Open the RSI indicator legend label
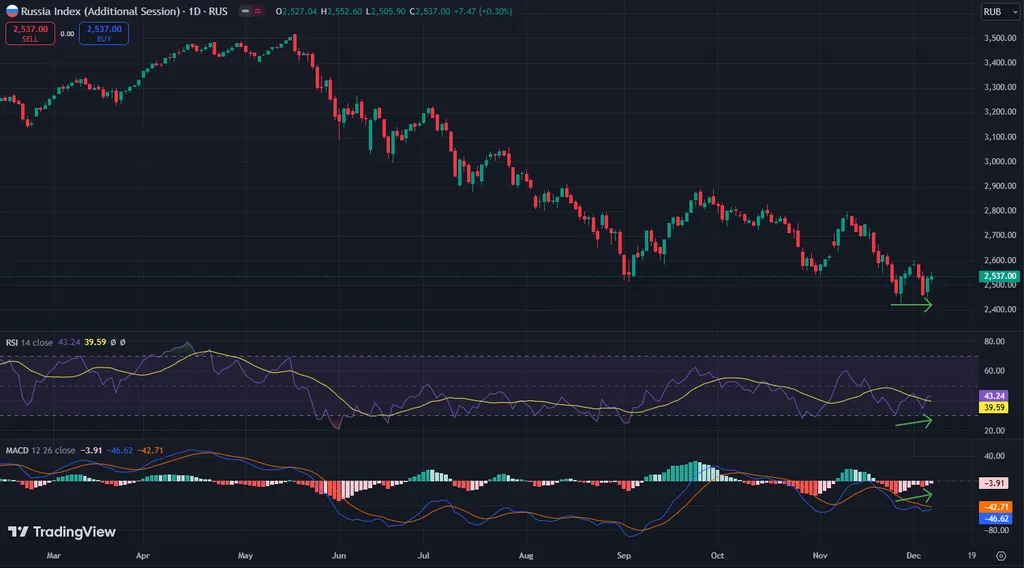 click(30, 342)
